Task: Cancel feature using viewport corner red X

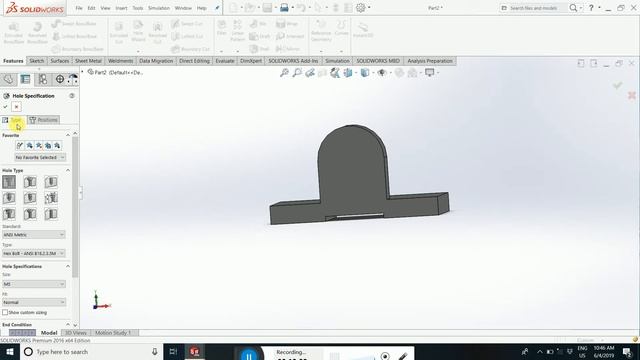Action: click(632, 95)
